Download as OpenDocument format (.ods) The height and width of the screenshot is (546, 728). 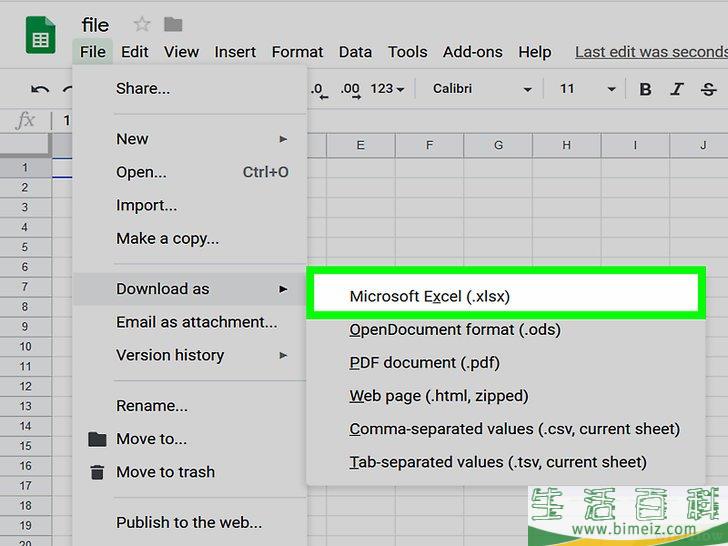tap(506, 330)
